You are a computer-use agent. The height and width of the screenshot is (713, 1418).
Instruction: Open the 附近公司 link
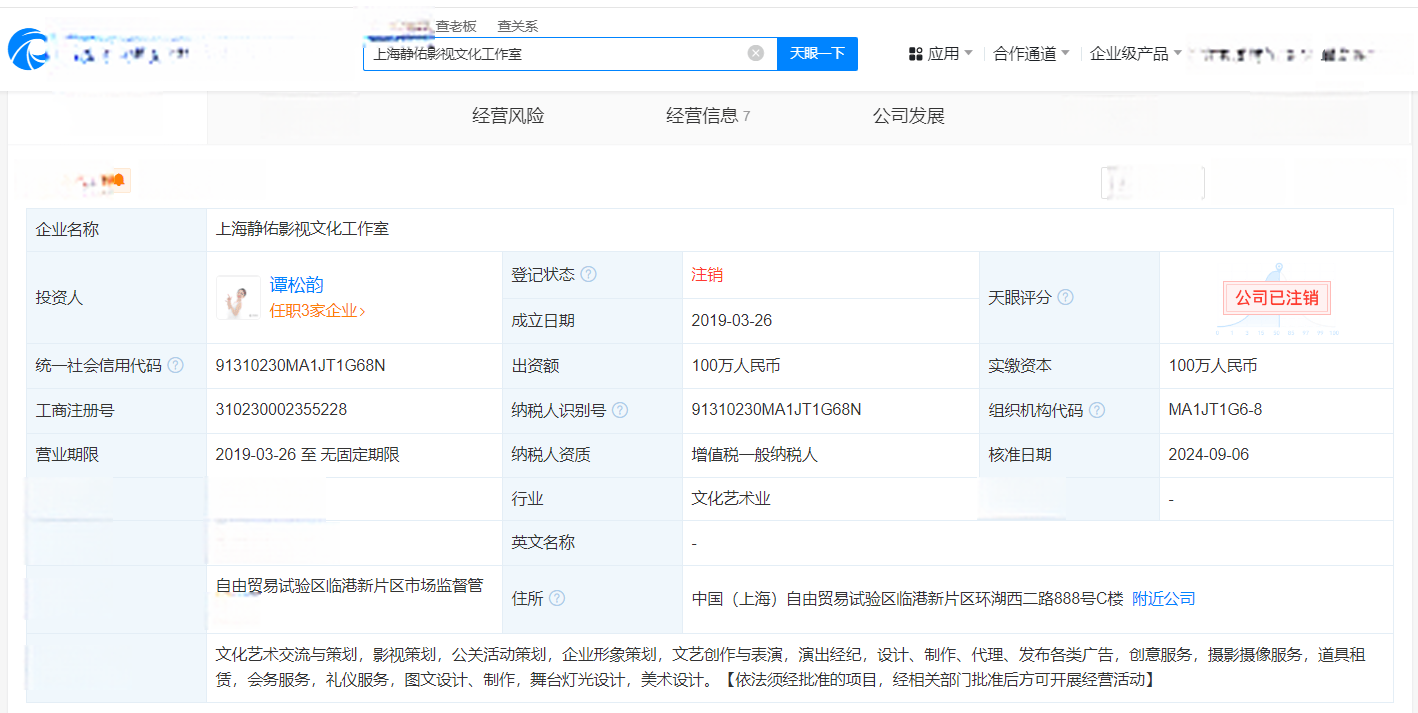tap(1163, 598)
